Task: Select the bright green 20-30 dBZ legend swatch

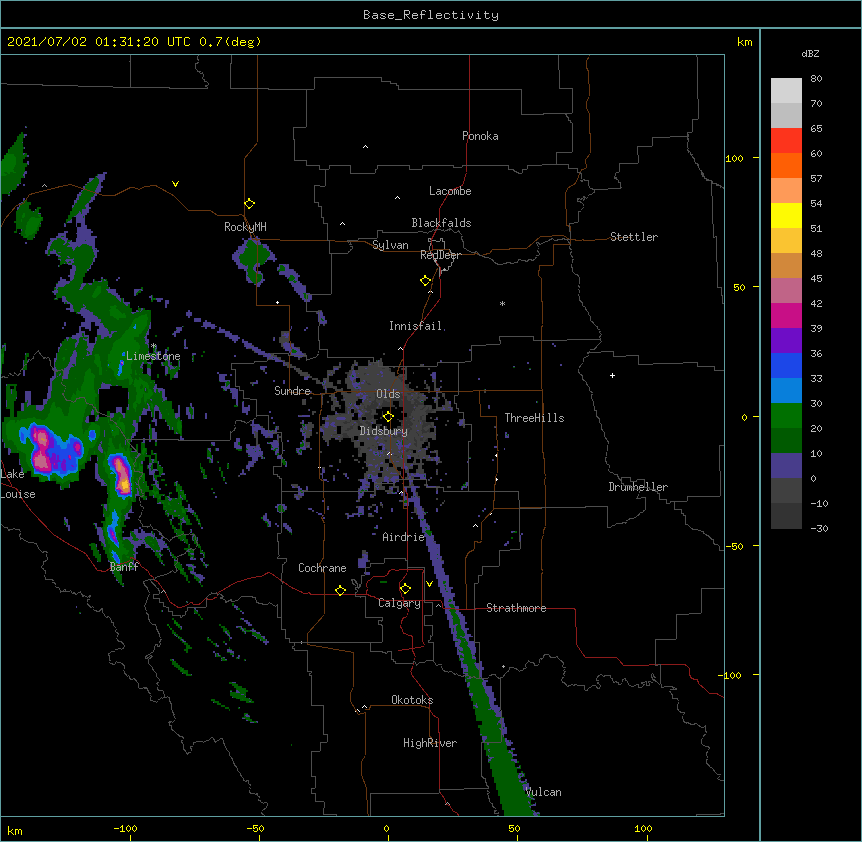Action: point(786,416)
